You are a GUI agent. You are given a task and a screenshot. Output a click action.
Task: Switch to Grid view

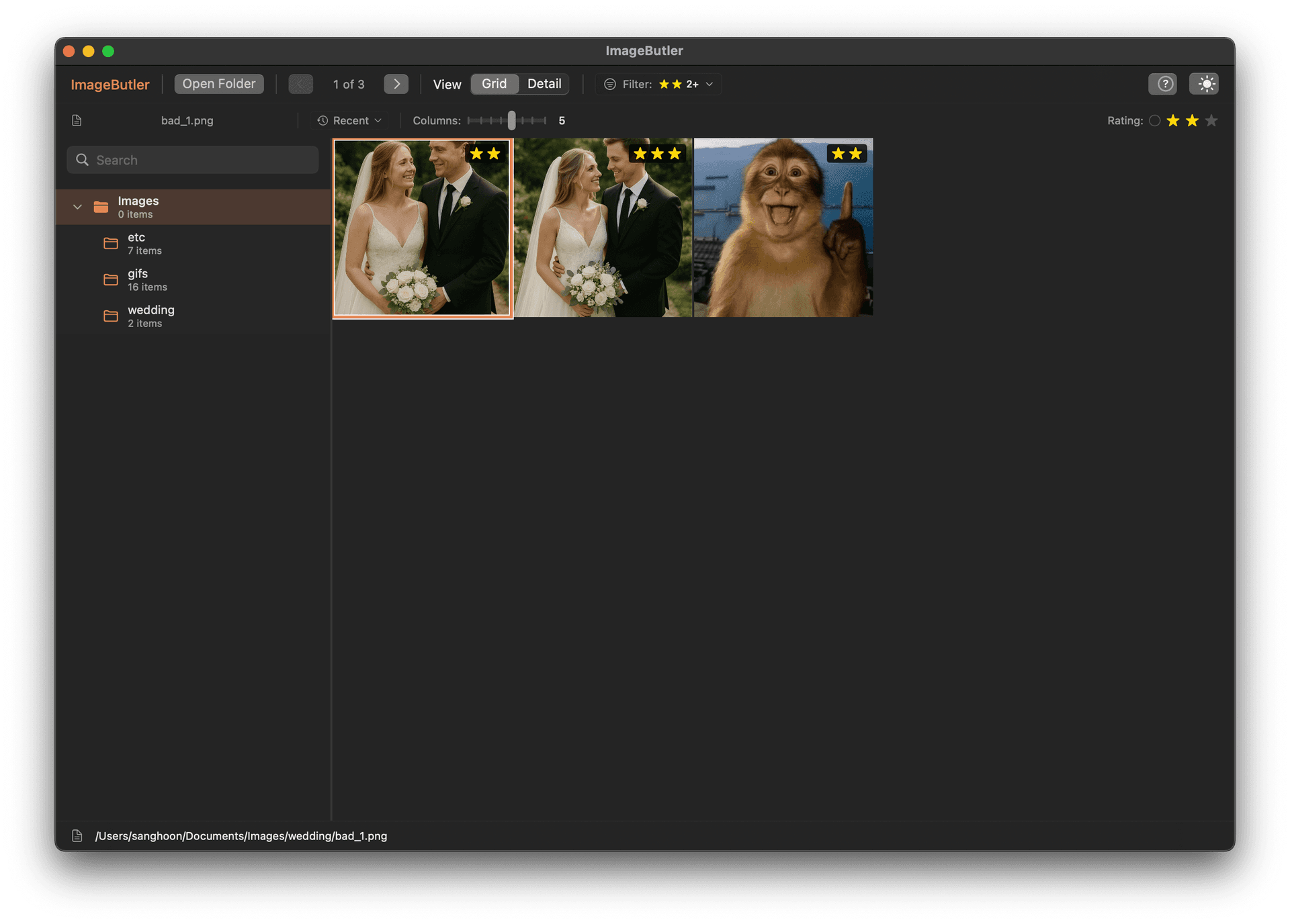click(494, 84)
